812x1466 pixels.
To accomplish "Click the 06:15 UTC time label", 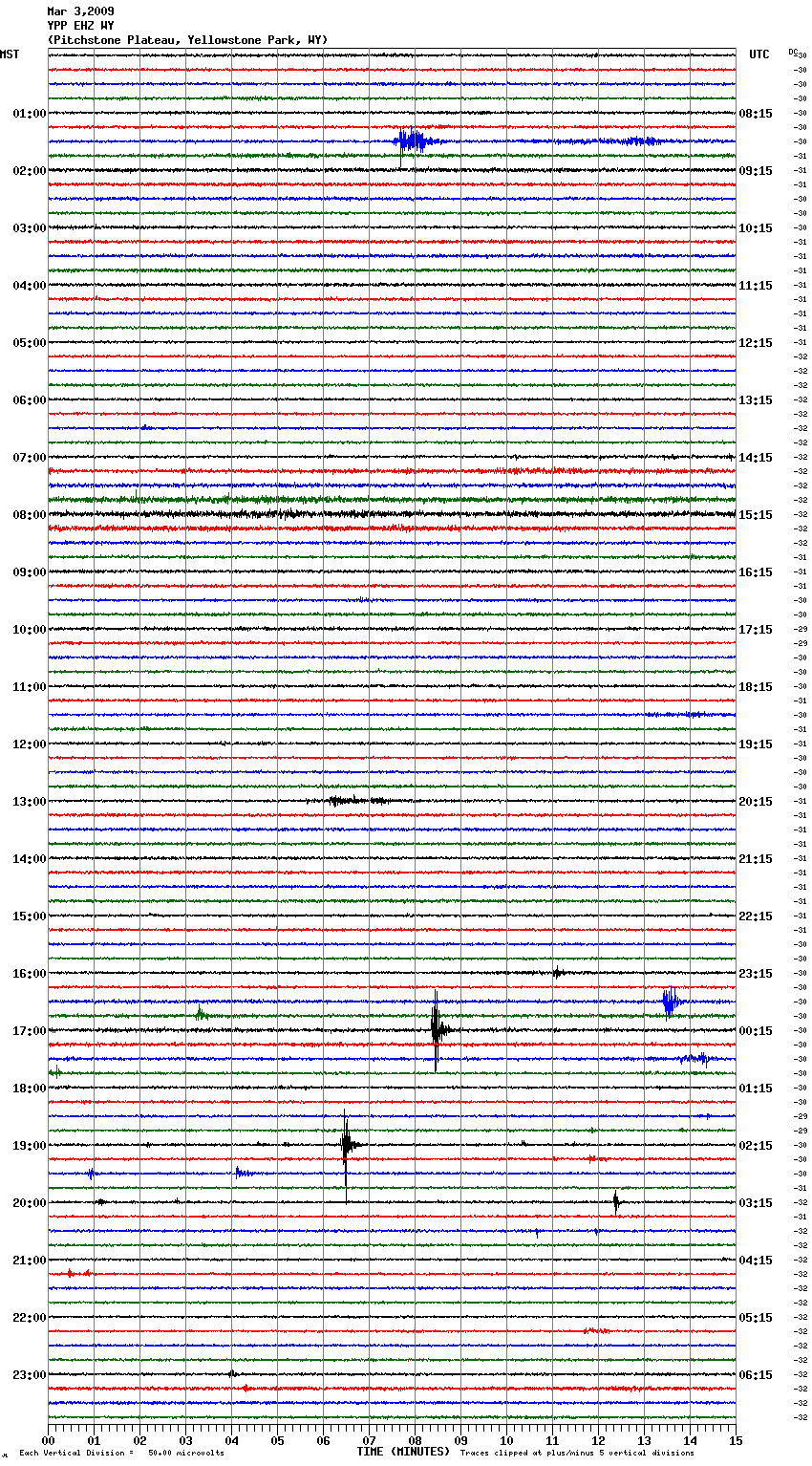I will pos(756,1375).
